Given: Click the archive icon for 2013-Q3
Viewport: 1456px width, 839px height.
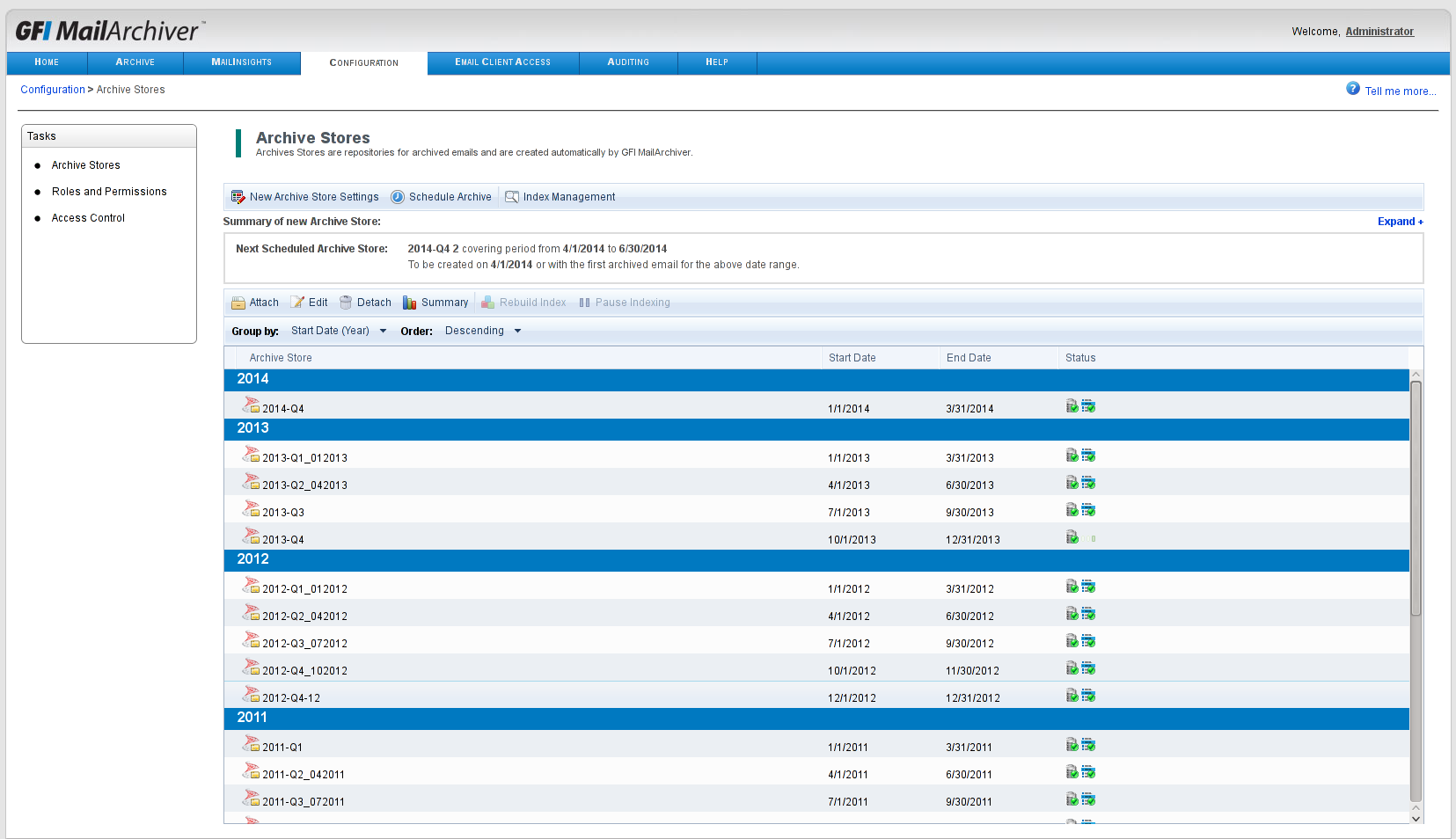Looking at the screenshot, I should (x=252, y=509).
